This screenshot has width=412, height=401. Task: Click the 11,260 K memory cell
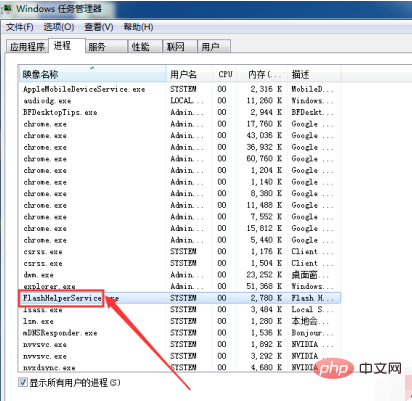pos(264,101)
